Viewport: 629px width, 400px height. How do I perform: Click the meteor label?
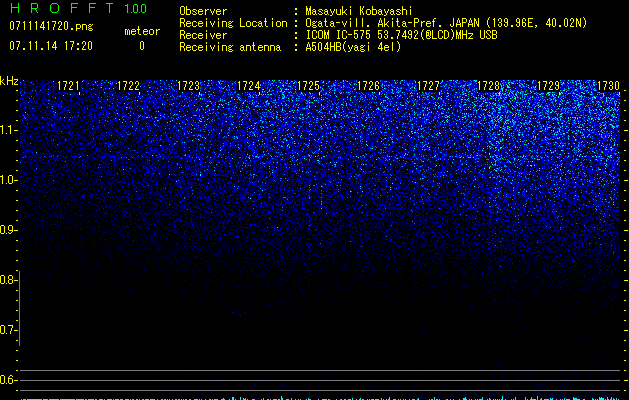click(142, 31)
